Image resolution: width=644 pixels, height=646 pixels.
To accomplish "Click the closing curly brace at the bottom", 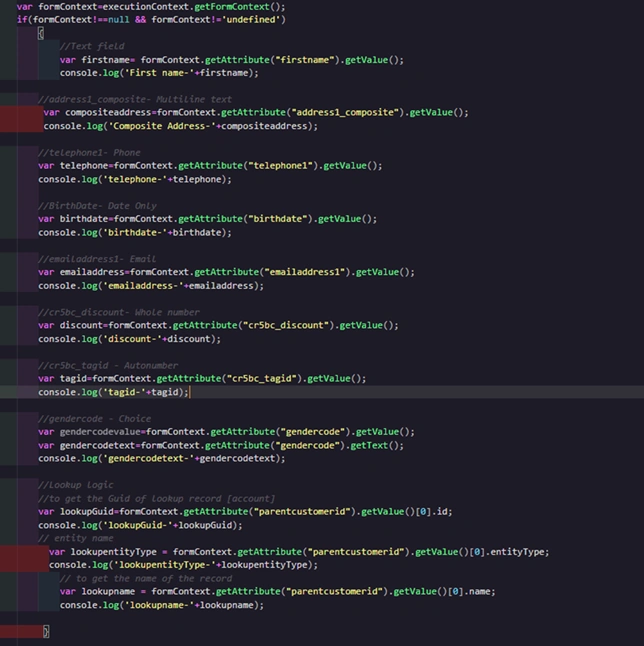I will pos(46,631).
